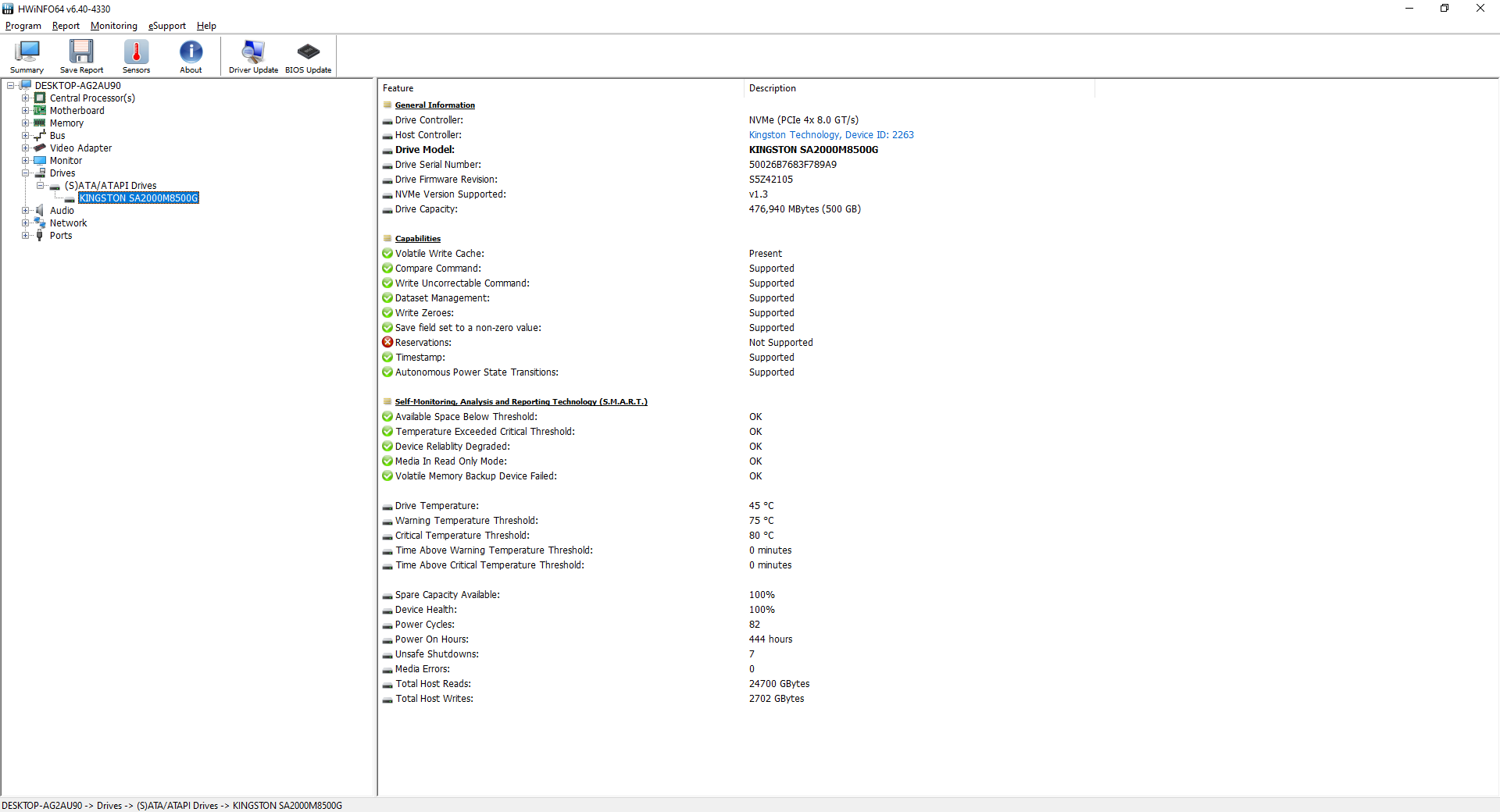The width and height of the screenshot is (1500, 812).
Task: Select the Drive Serial Number value 50026B7683F789A9
Action: (x=793, y=165)
